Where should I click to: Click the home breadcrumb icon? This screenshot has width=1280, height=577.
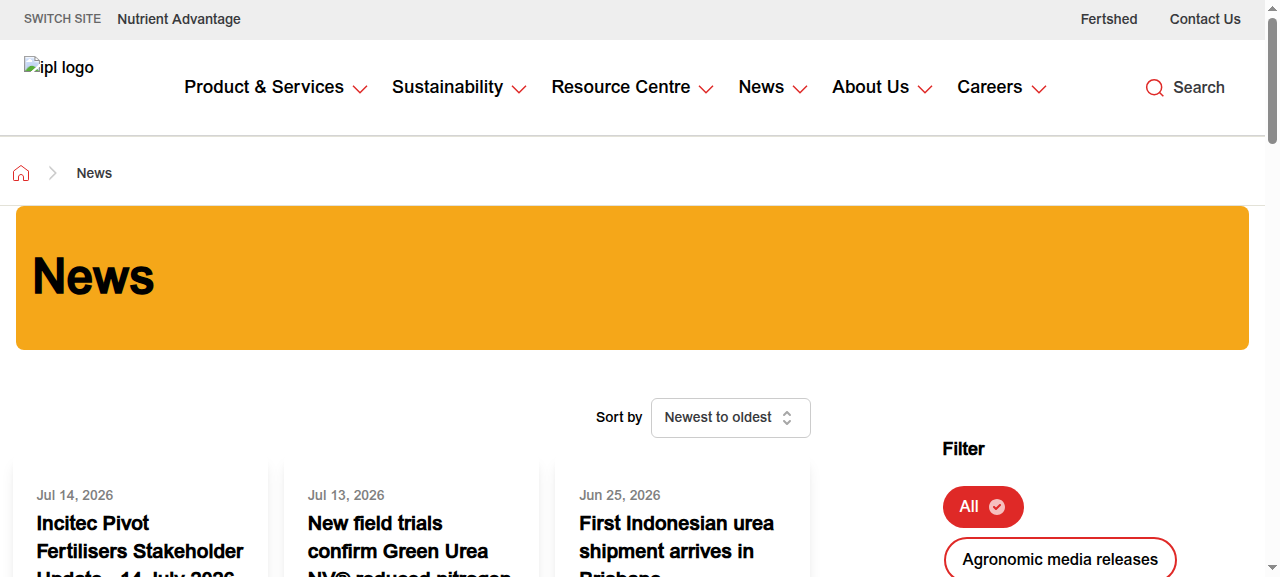click(x=21, y=173)
